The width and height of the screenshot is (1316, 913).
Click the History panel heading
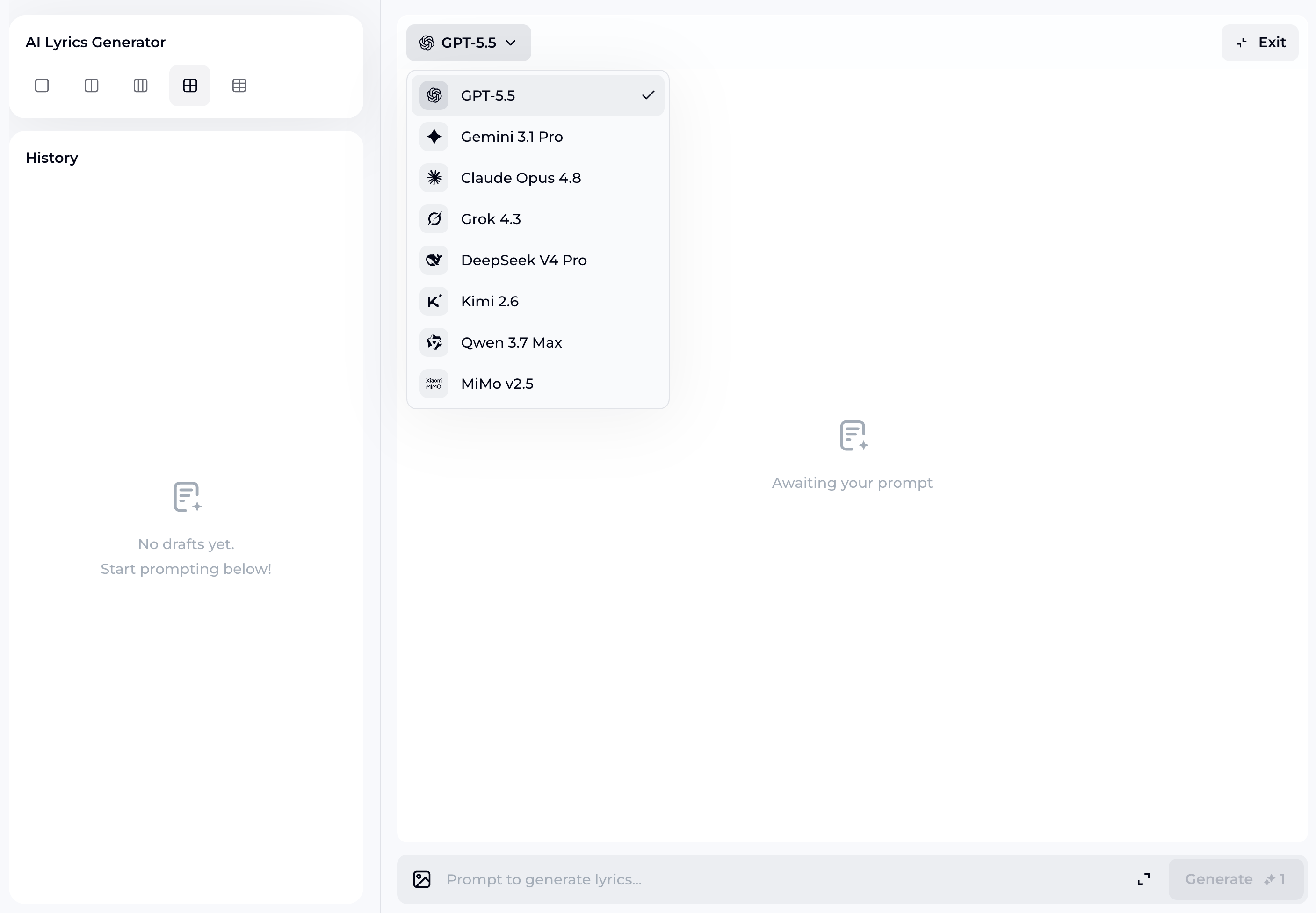point(52,158)
